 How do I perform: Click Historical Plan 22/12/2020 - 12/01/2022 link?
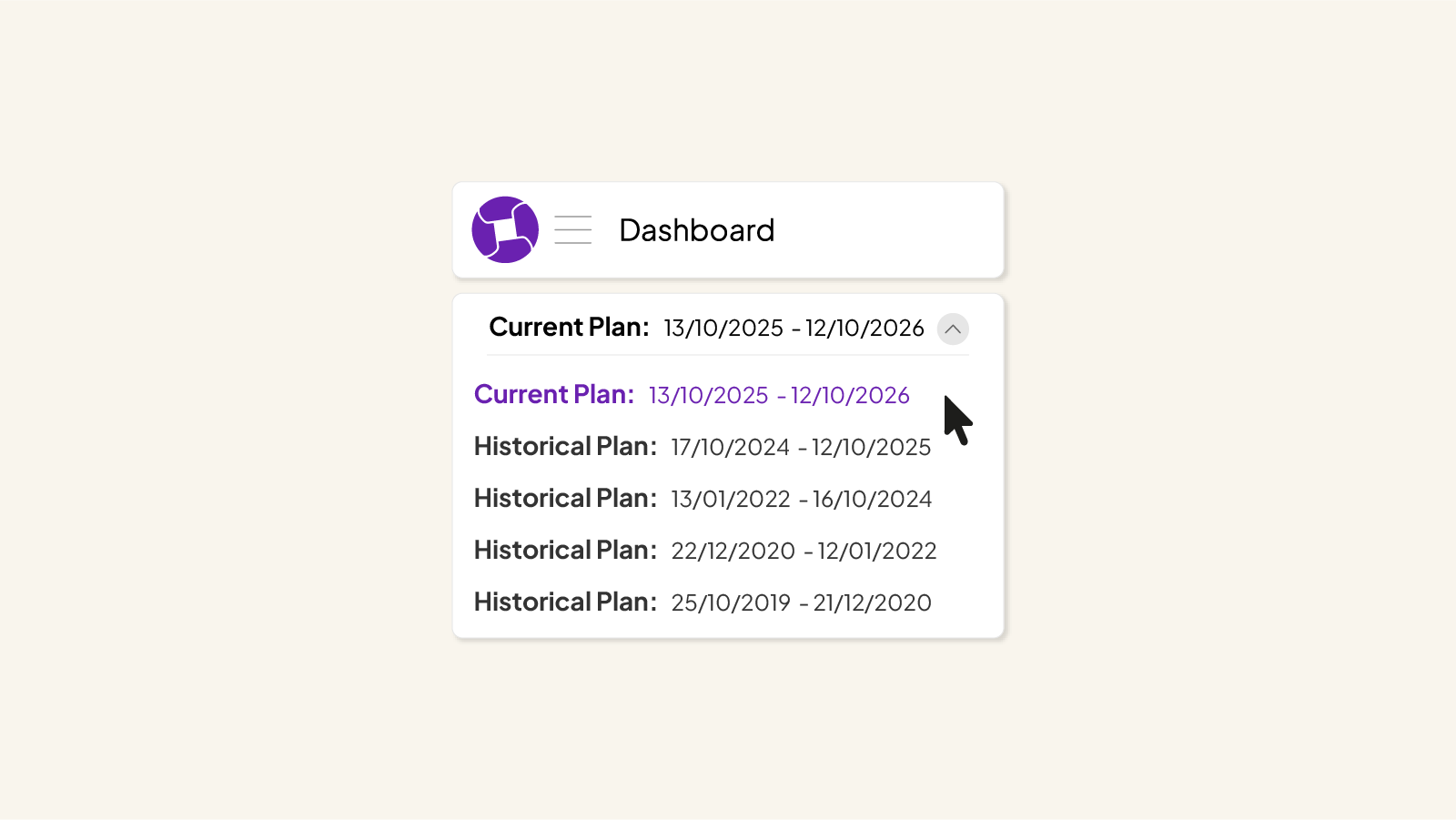tap(704, 550)
